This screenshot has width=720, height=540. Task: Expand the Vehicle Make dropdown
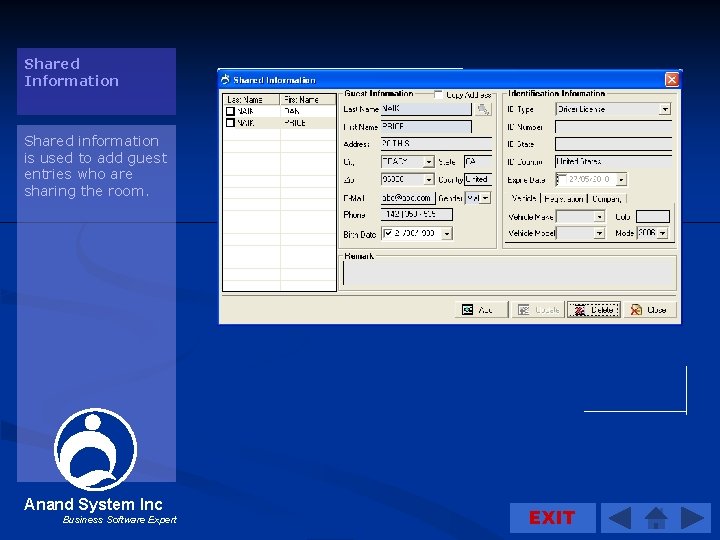tap(599, 216)
